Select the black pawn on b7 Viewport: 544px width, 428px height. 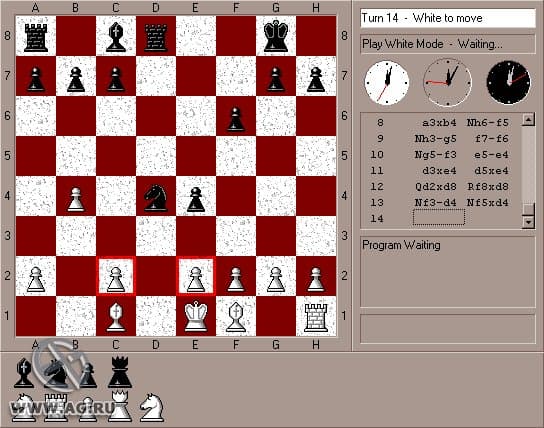tap(76, 79)
